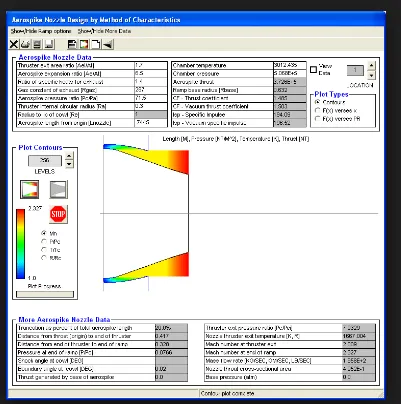401x404 pixels.
Task: Click the Ramp base radius value cell
Action: click(x=290, y=90)
